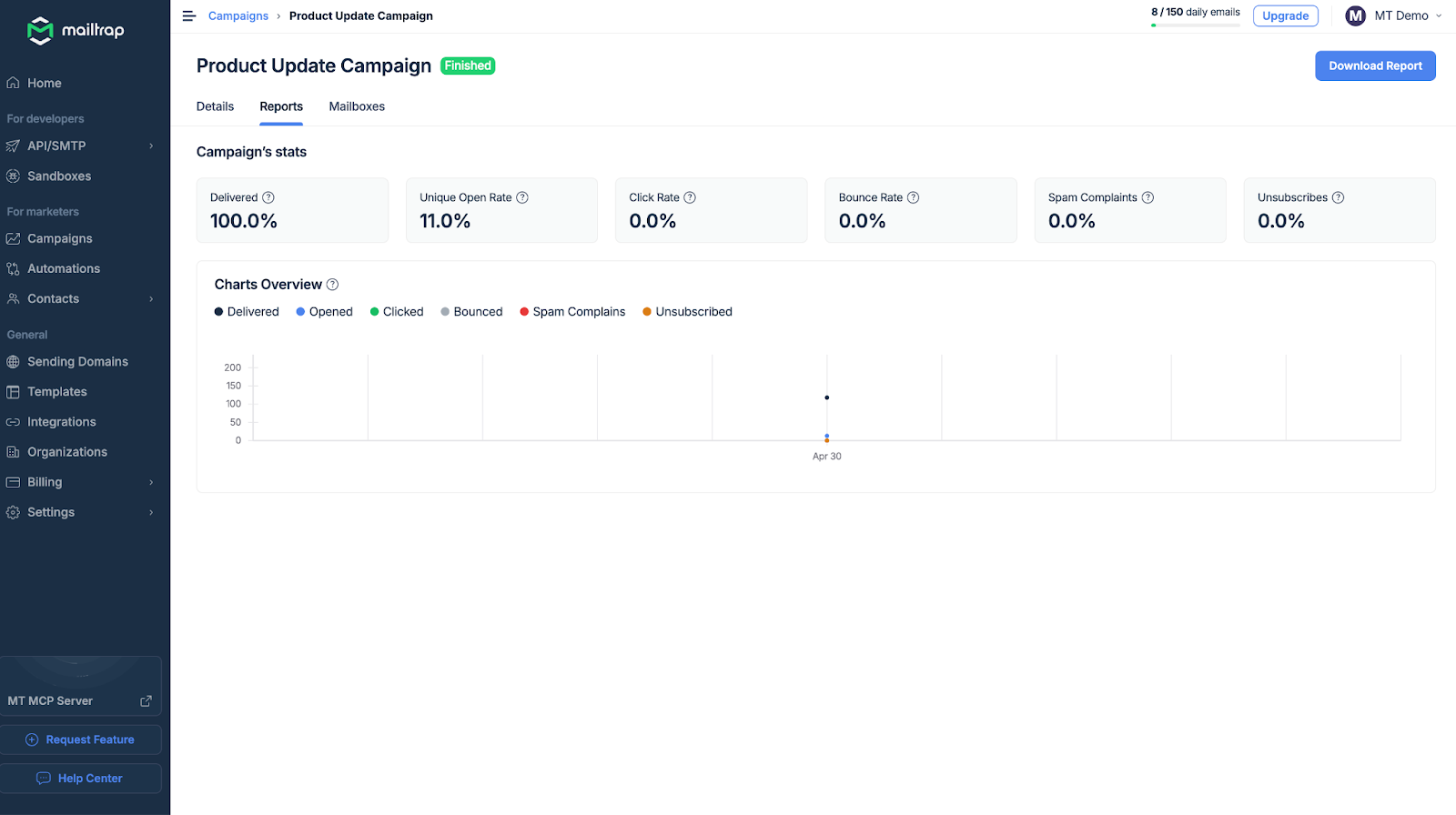Click help icon next to Charts Overview
Viewport: 1456px width, 815px height.
[x=333, y=285]
